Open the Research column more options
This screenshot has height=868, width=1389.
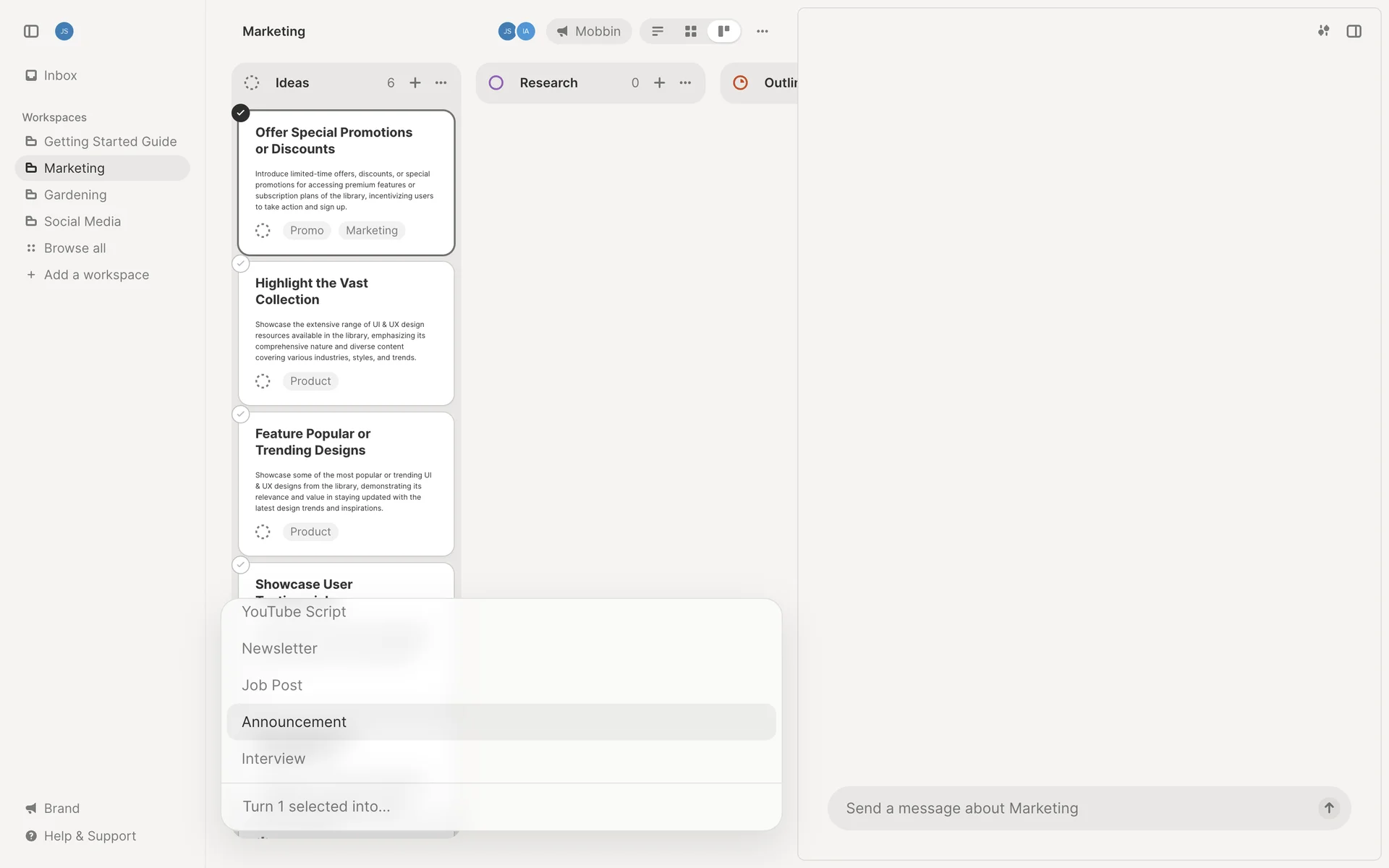685,83
